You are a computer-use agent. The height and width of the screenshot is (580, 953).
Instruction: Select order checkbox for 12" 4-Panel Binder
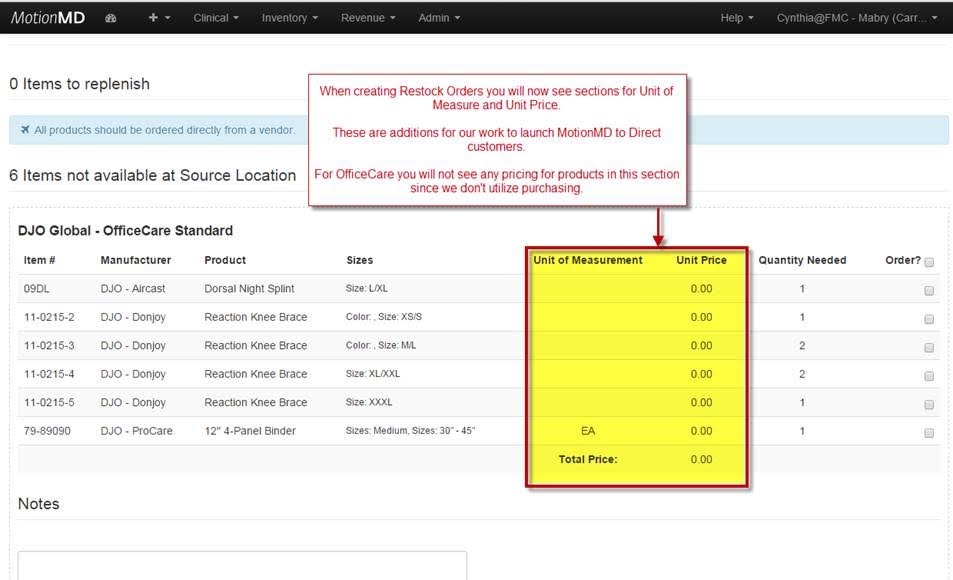coord(929,432)
